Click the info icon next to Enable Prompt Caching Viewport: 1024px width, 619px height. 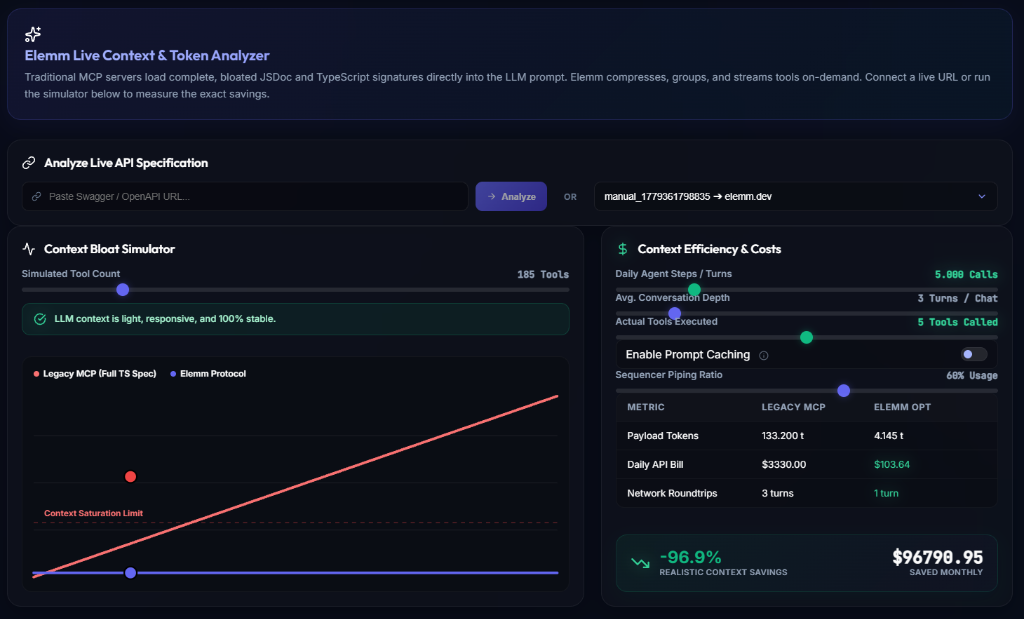coord(763,355)
